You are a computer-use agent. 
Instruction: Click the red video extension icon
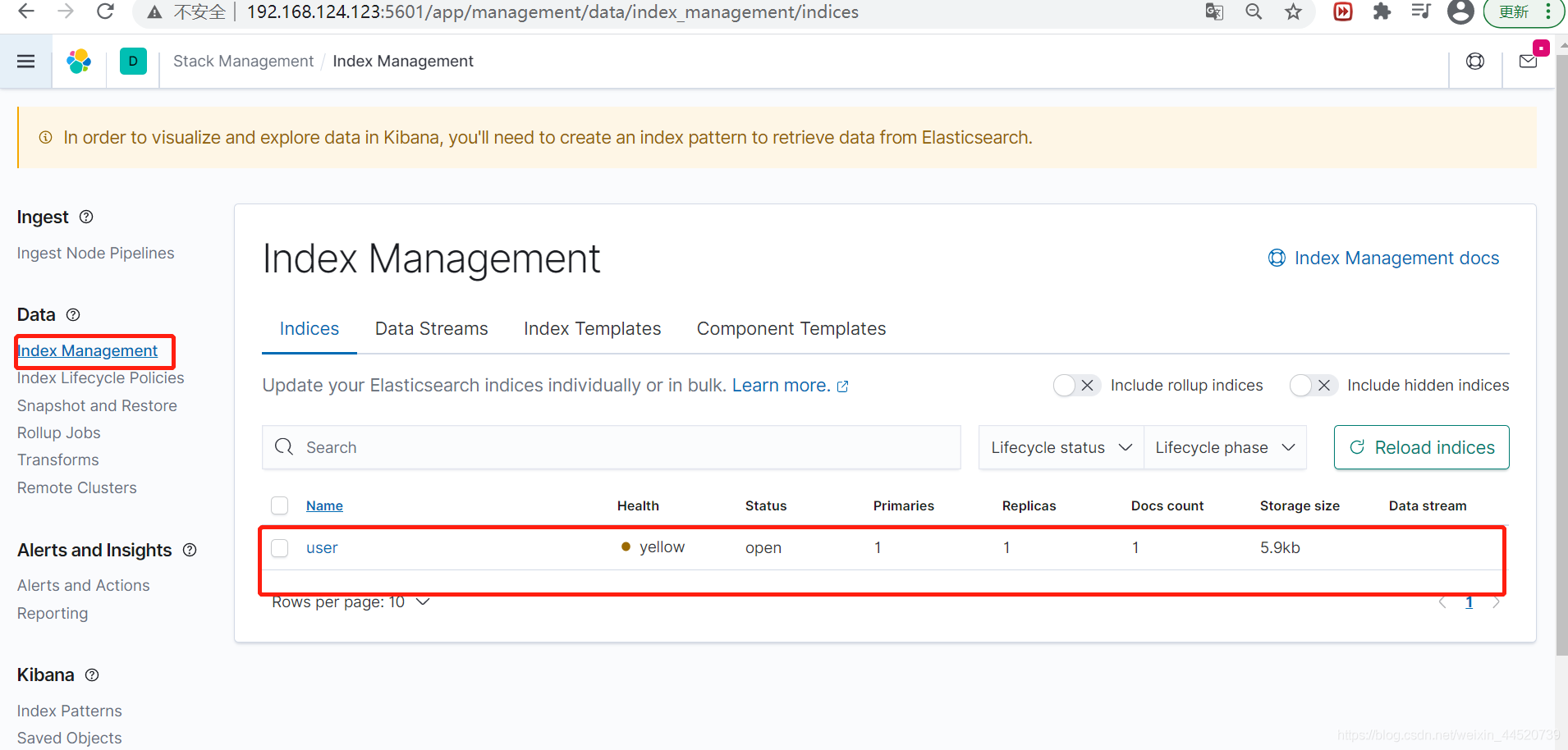click(1343, 11)
